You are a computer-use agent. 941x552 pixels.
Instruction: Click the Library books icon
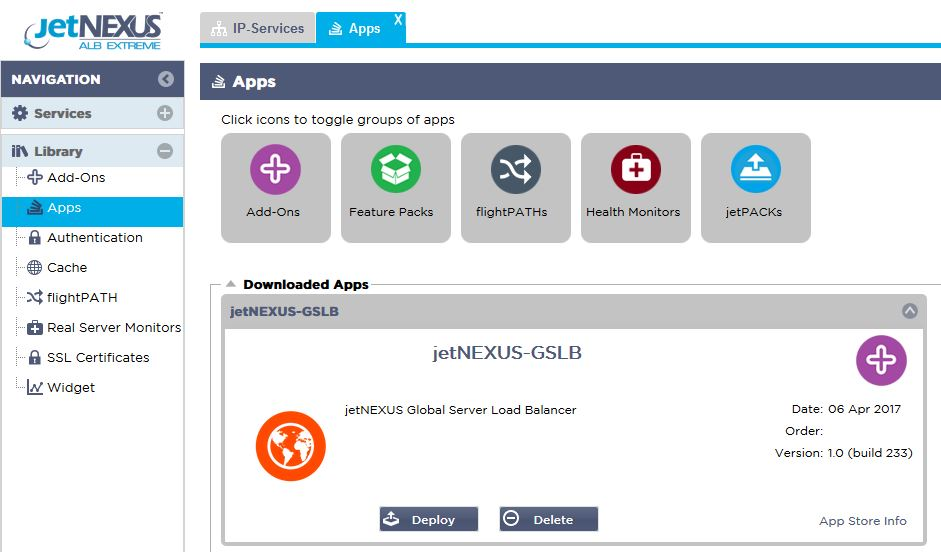click(20, 151)
